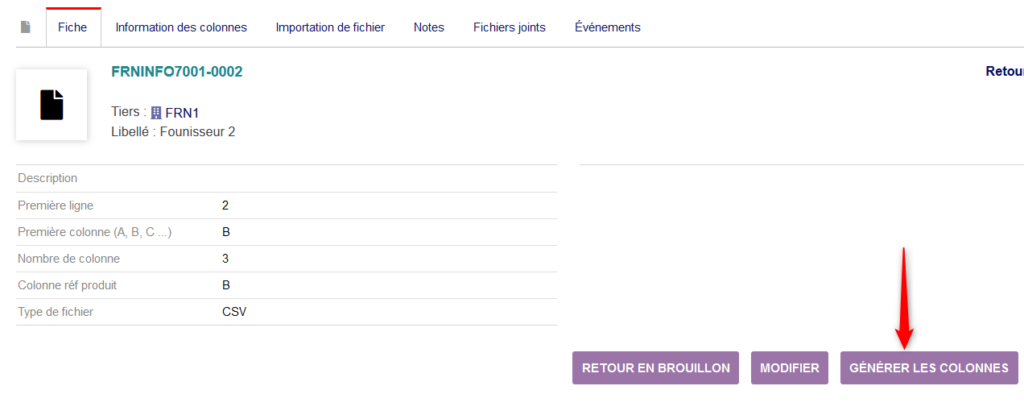
Task: Open the Fiche tab
Action: point(72,27)
